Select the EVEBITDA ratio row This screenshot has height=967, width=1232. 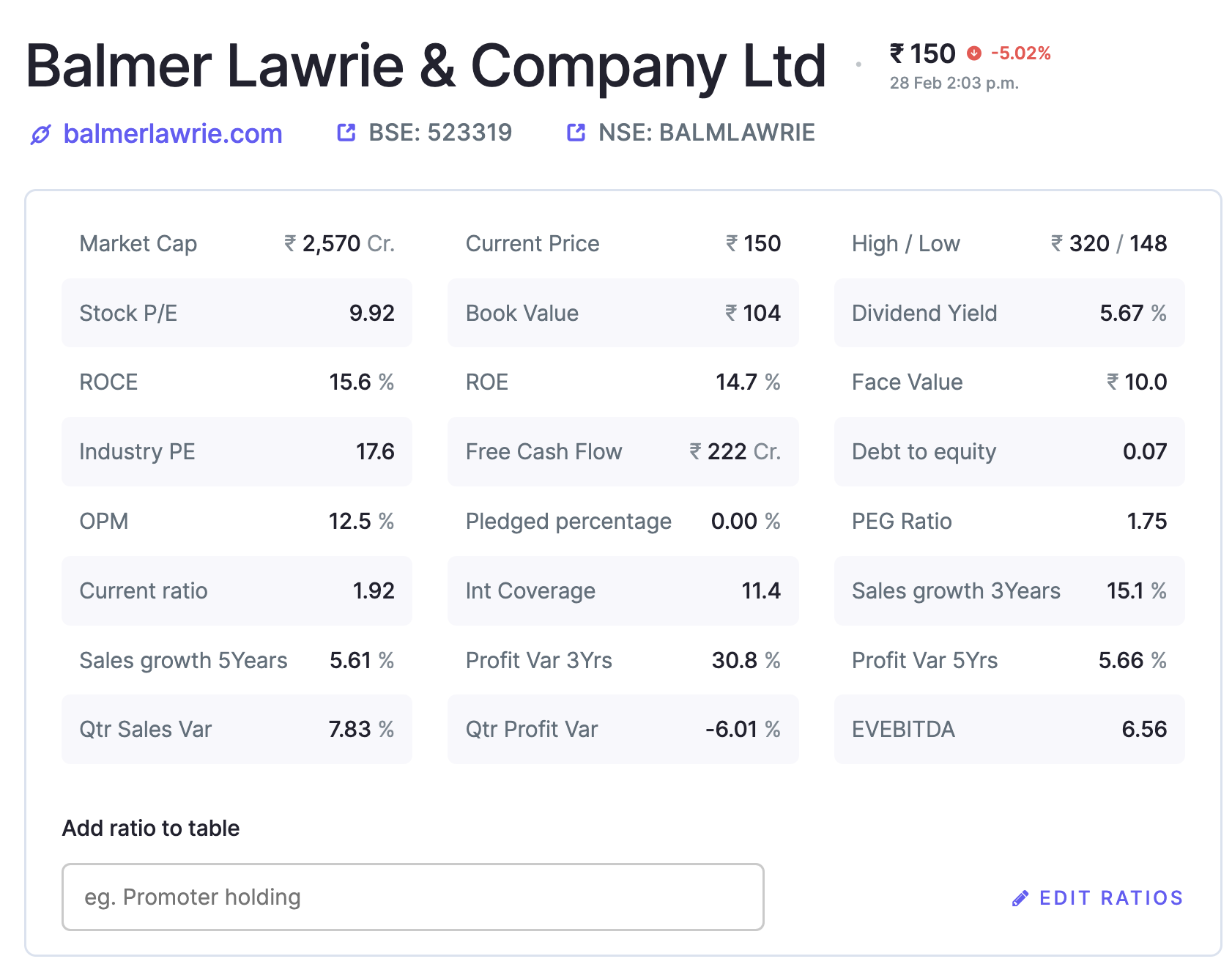pos(1009,729)
